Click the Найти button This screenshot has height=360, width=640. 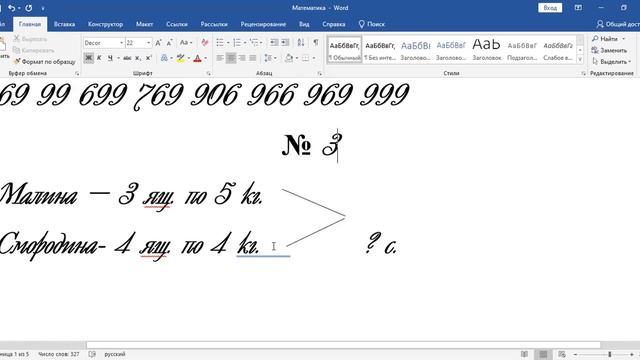pyautogui.click(x=608, y=39)
